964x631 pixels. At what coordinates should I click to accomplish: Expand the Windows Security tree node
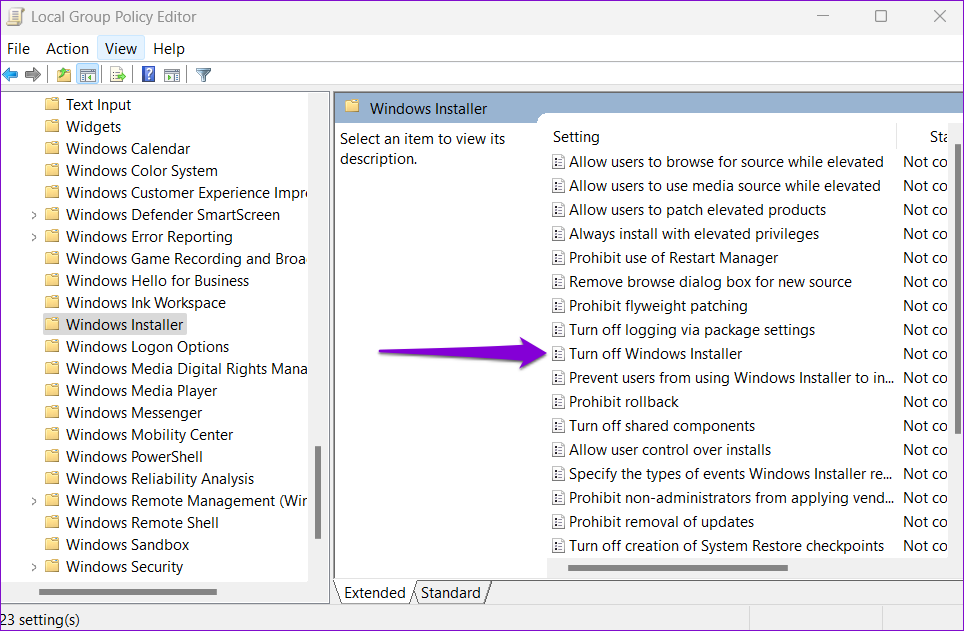[x=34, y=567]
